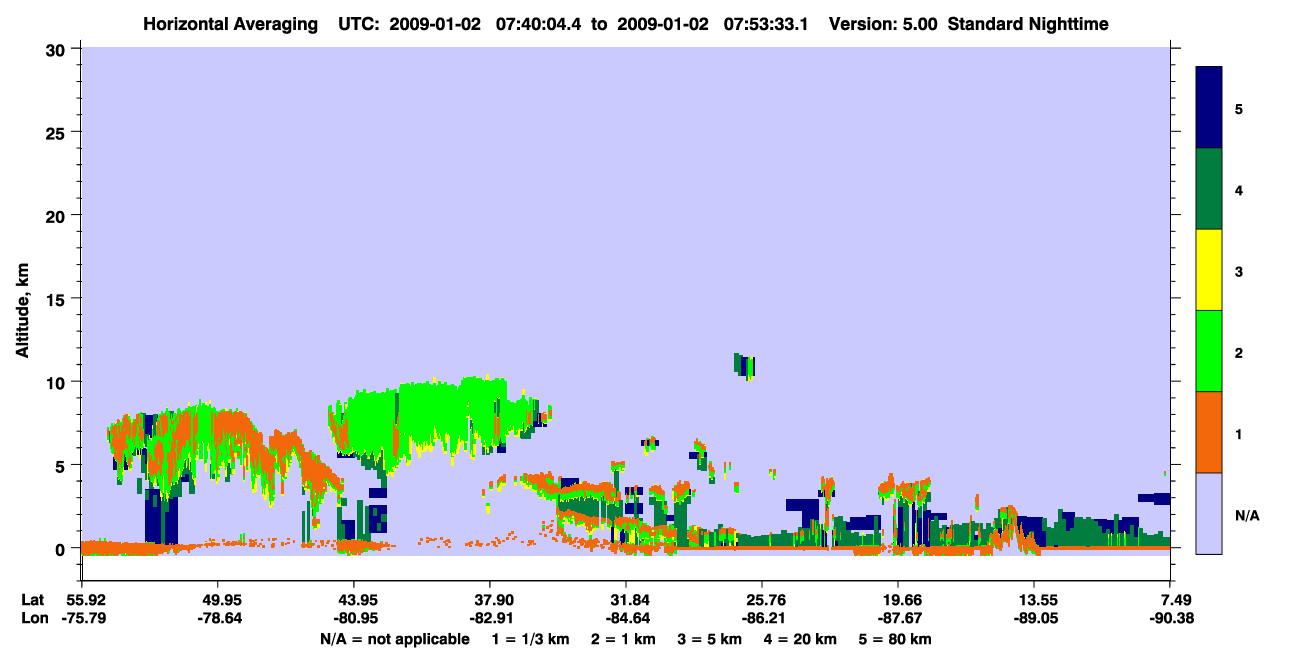Screen dimensions: 1300x667
Task: Click the longitude value -84.64
Action: (626, 619)
